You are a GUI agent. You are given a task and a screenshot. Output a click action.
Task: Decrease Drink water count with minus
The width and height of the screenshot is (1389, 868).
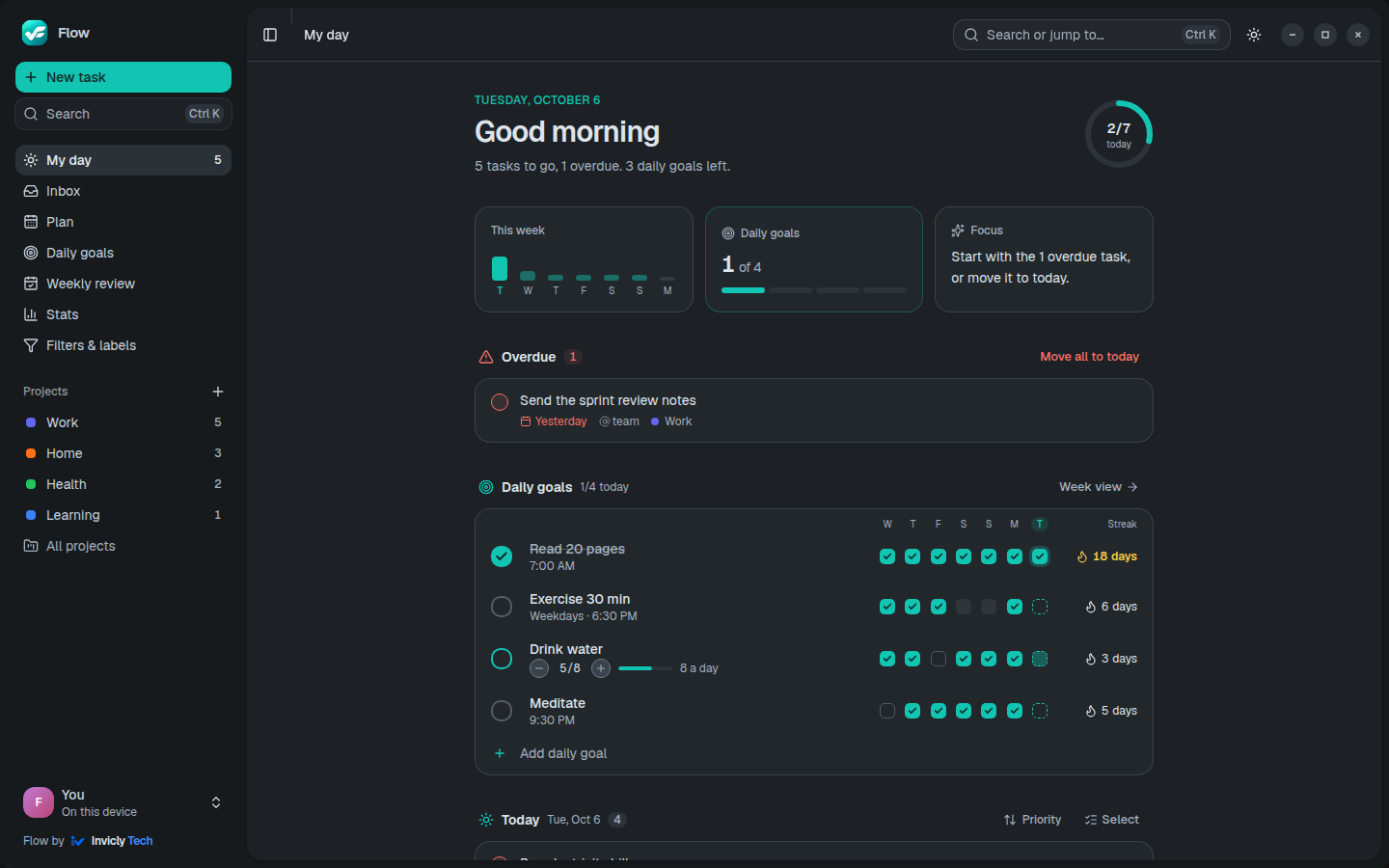539,668
